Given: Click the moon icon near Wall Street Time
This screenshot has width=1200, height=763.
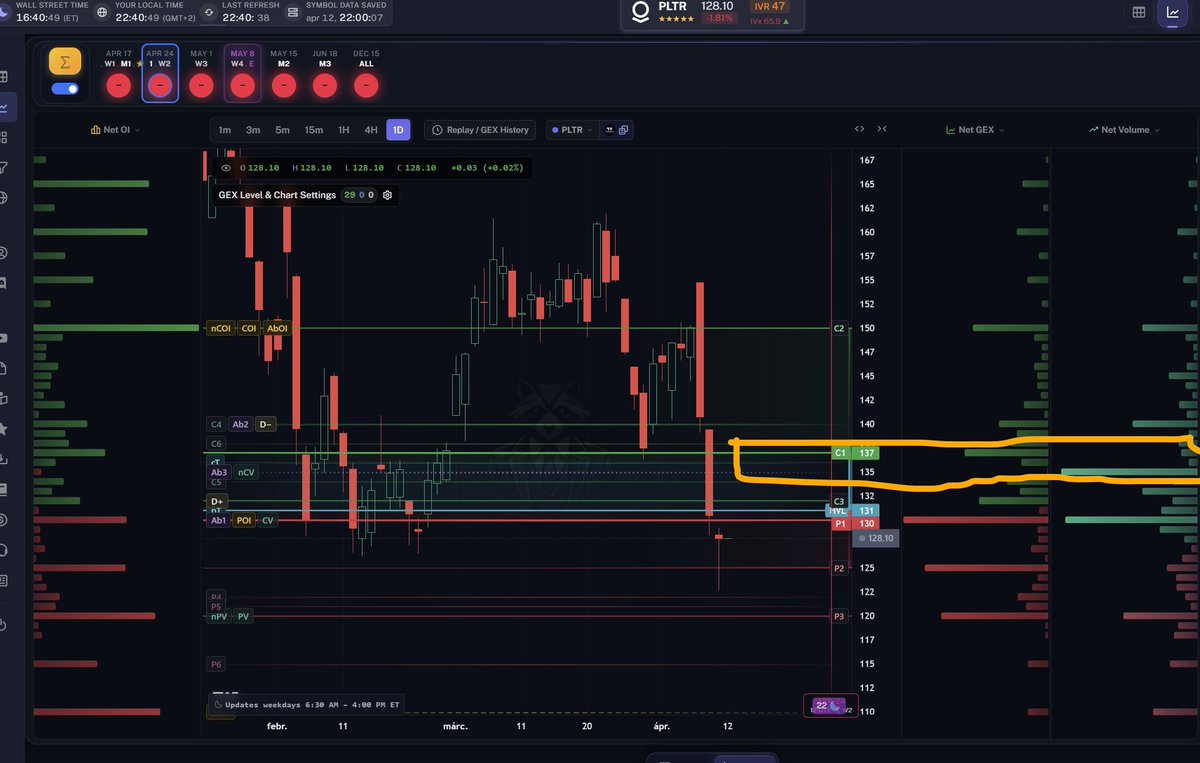Looking at the screenshot, I should click(5, 13).
